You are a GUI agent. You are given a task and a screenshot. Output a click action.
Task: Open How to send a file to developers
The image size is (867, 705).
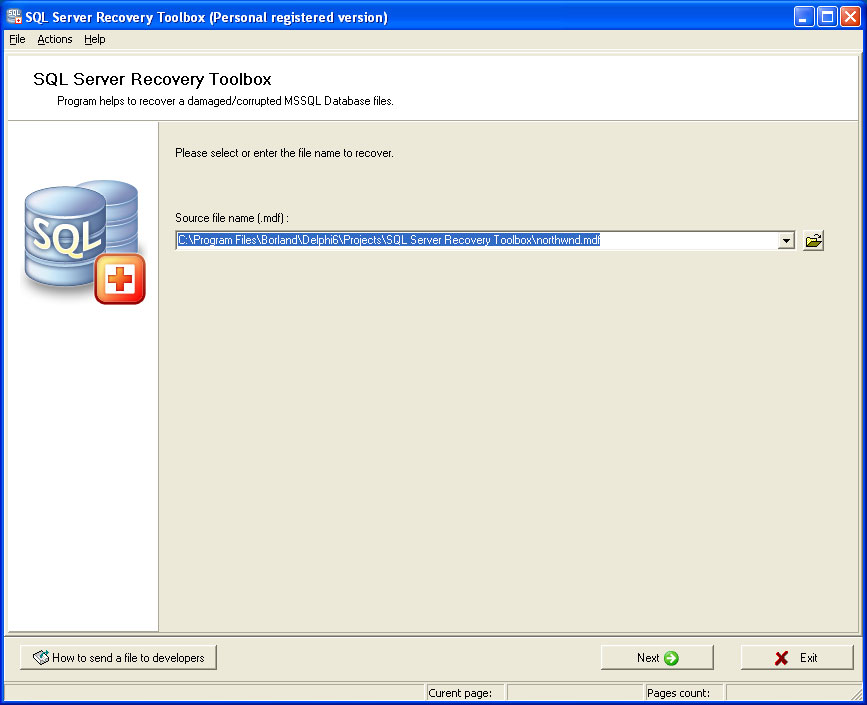tap(118, 657)
